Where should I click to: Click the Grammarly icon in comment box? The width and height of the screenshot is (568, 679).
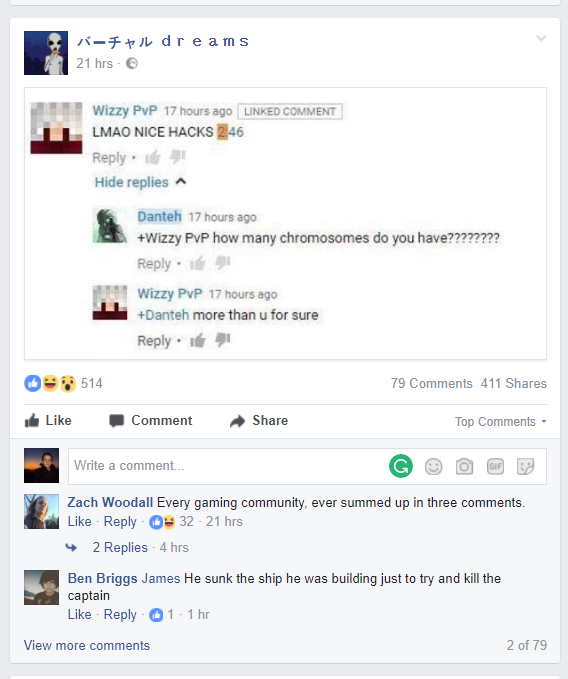click(400, 466)
